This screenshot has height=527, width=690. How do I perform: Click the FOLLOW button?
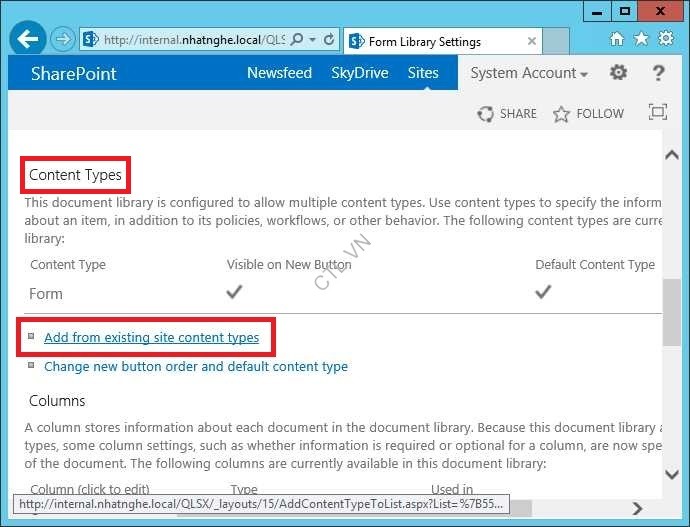[589, 114]
